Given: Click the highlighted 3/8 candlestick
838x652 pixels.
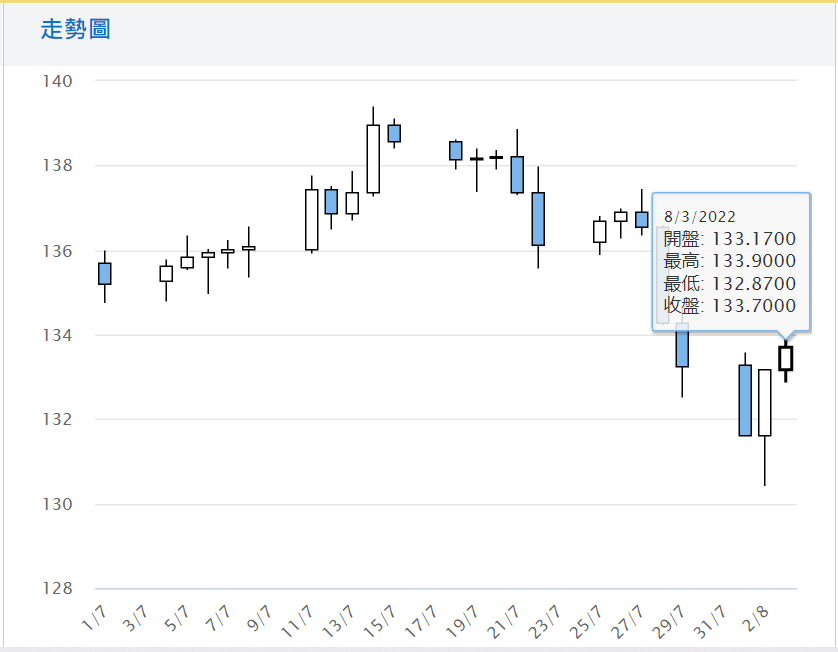Looking at the screenshot, I should (x=786, y=358).
